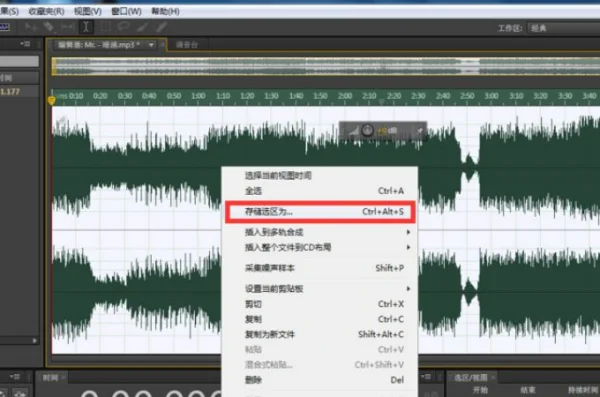The width and height of the screenshot is (600, 397).
Task: Switch to the 调音台 mixer tab
Action: 187,45
